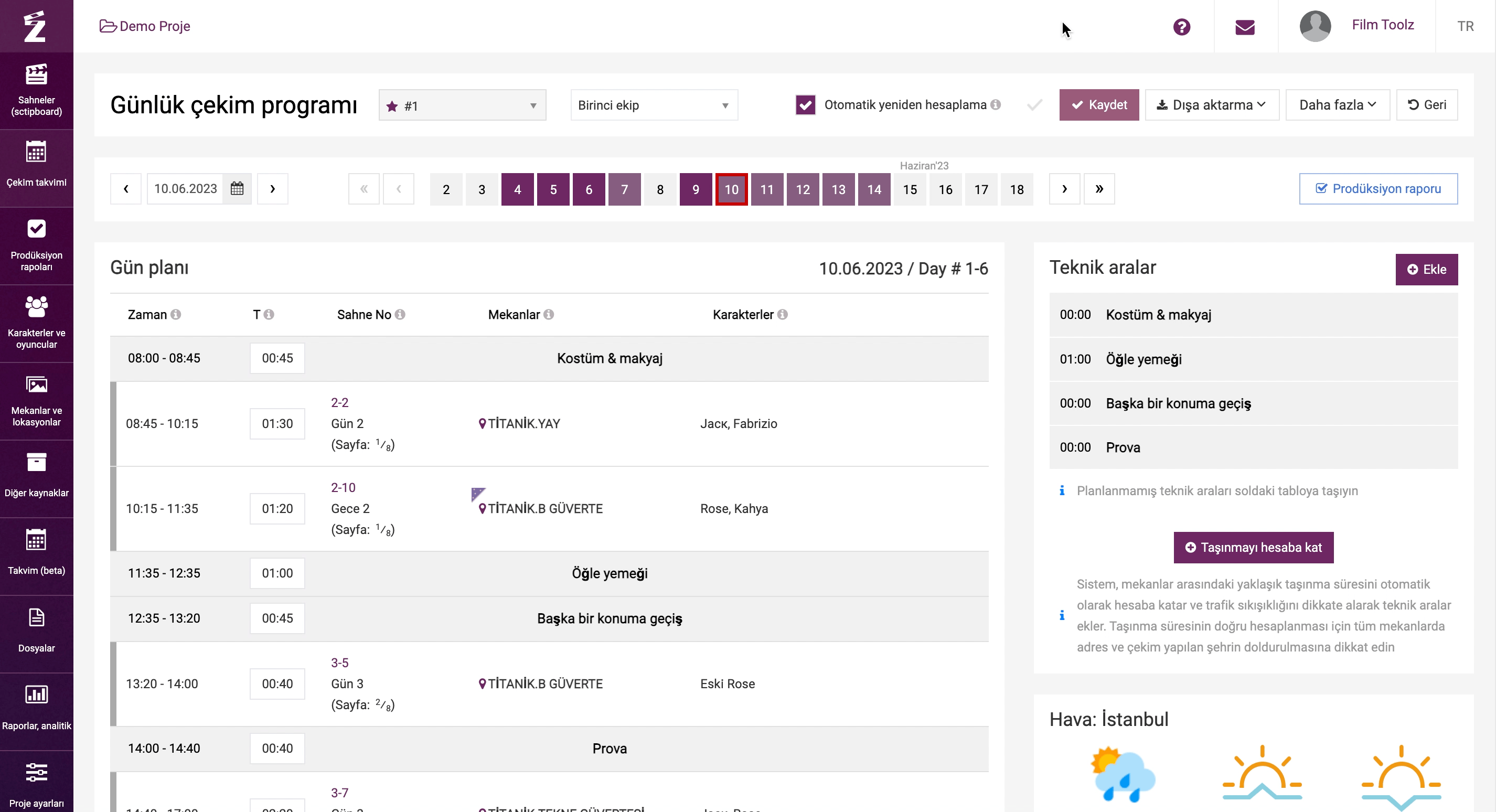Open the Demo Proje project link
Viewport: 1496px width, 812px height.
(x=154, y=26)
